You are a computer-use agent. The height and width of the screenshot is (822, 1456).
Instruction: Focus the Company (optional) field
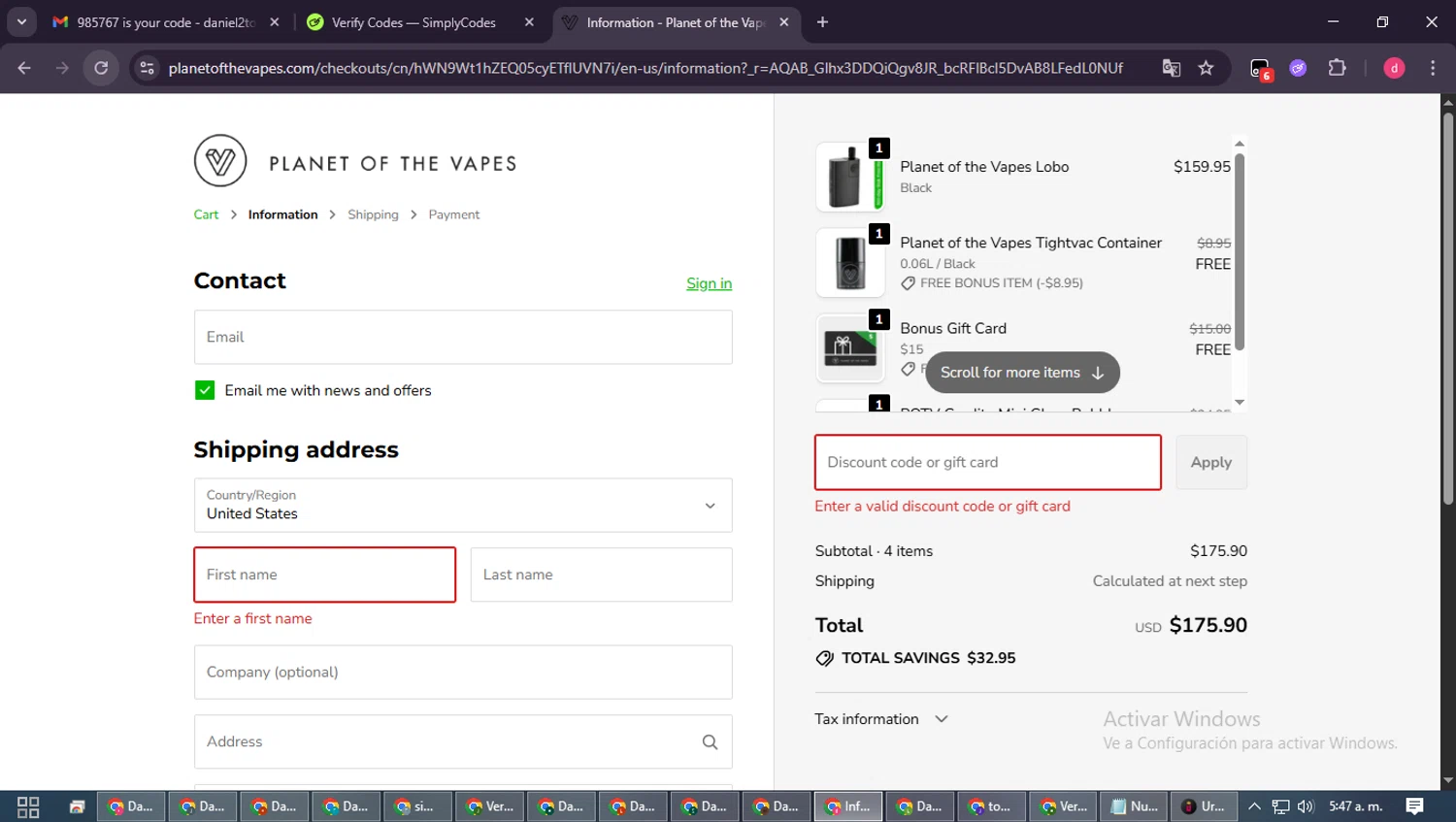point(463,672)
